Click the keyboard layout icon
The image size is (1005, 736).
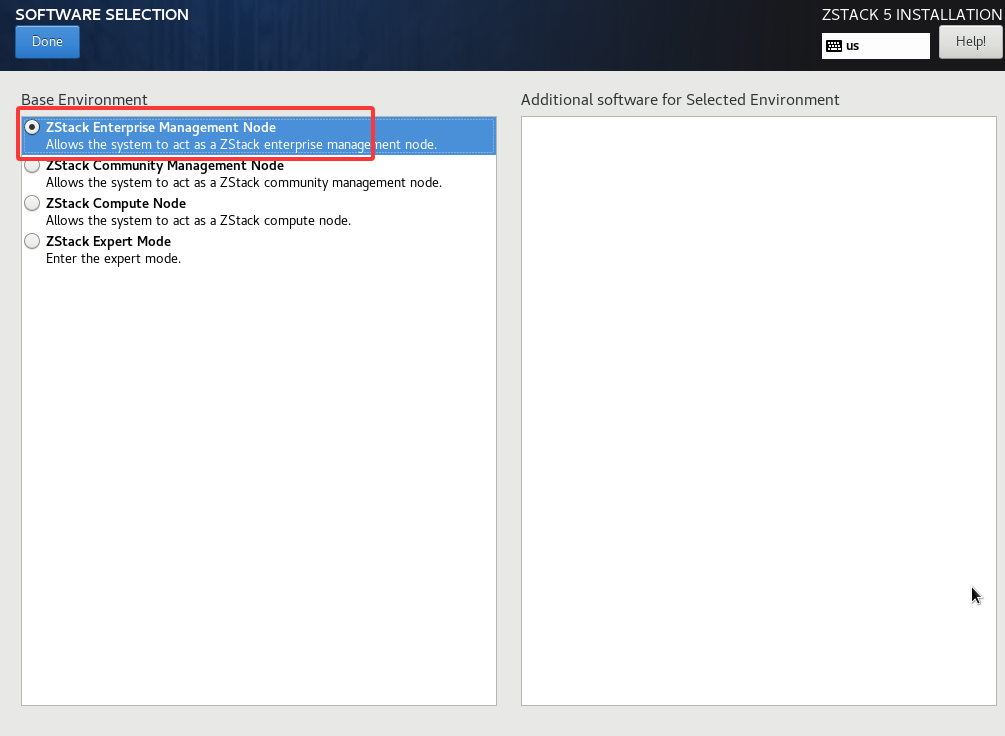coord(834,46)
